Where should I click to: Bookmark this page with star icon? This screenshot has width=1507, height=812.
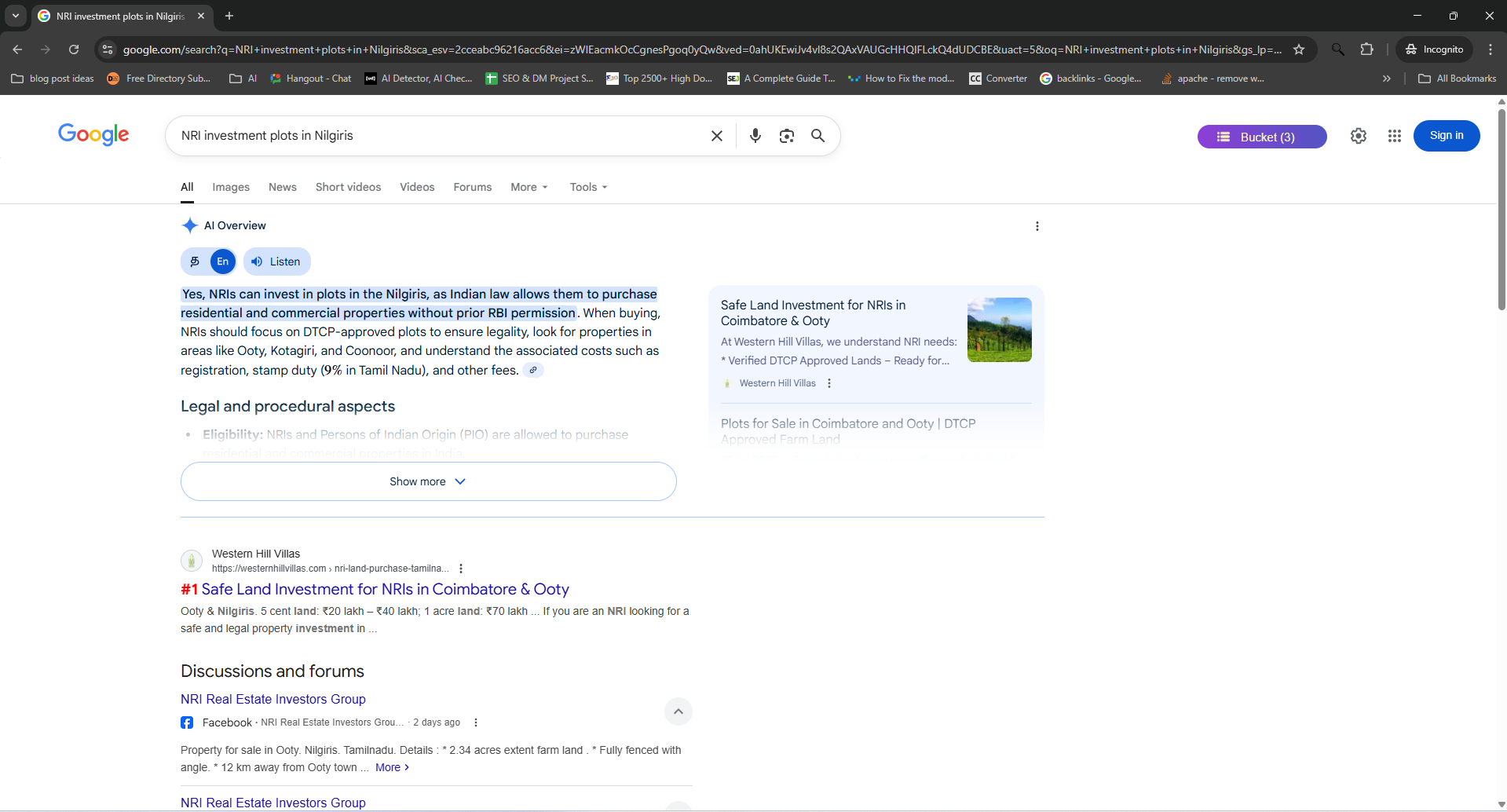click(x=1299, y=49)
